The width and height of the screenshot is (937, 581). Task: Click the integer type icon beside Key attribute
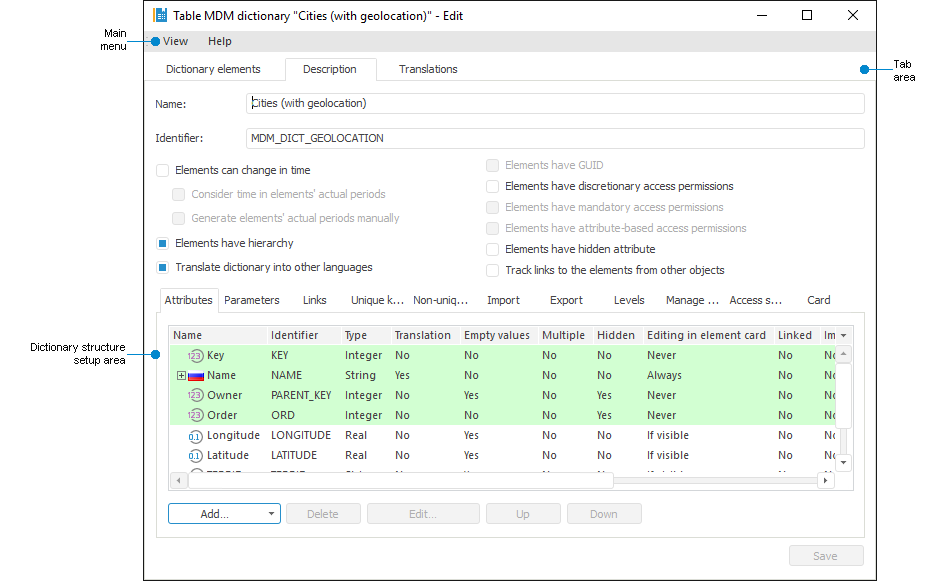[194, 355]
